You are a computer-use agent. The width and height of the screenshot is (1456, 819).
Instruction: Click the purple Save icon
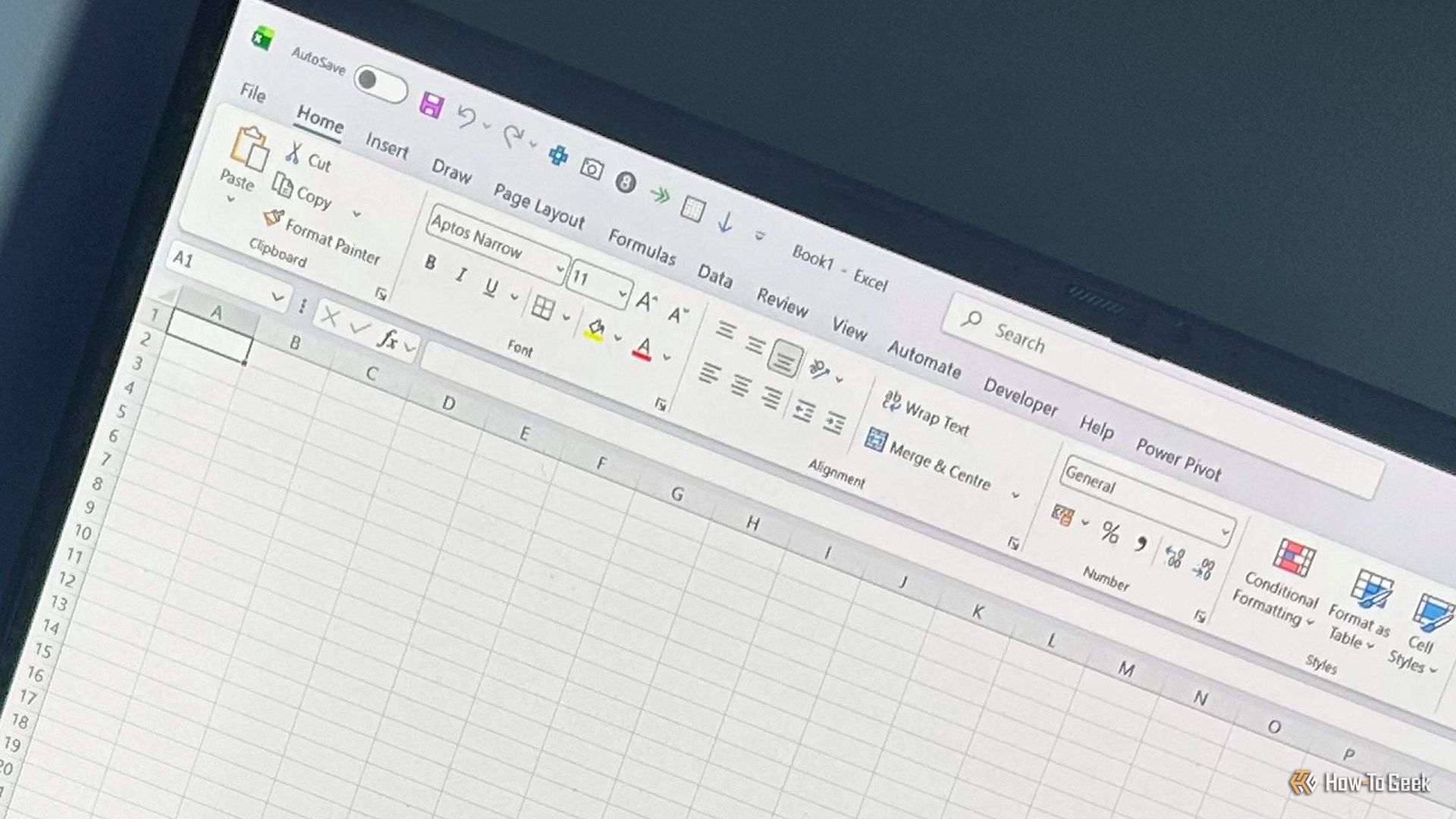click(x=431, y=105)
